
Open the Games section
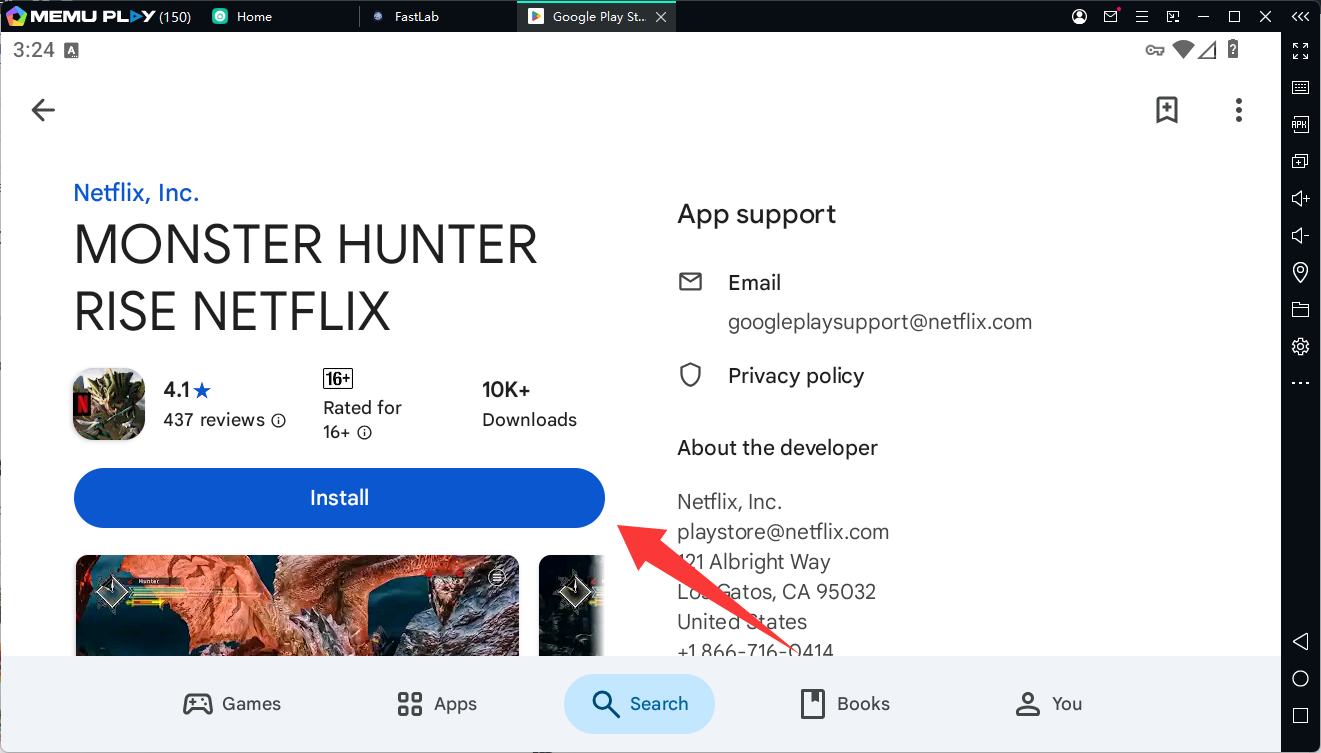(232, 704)
